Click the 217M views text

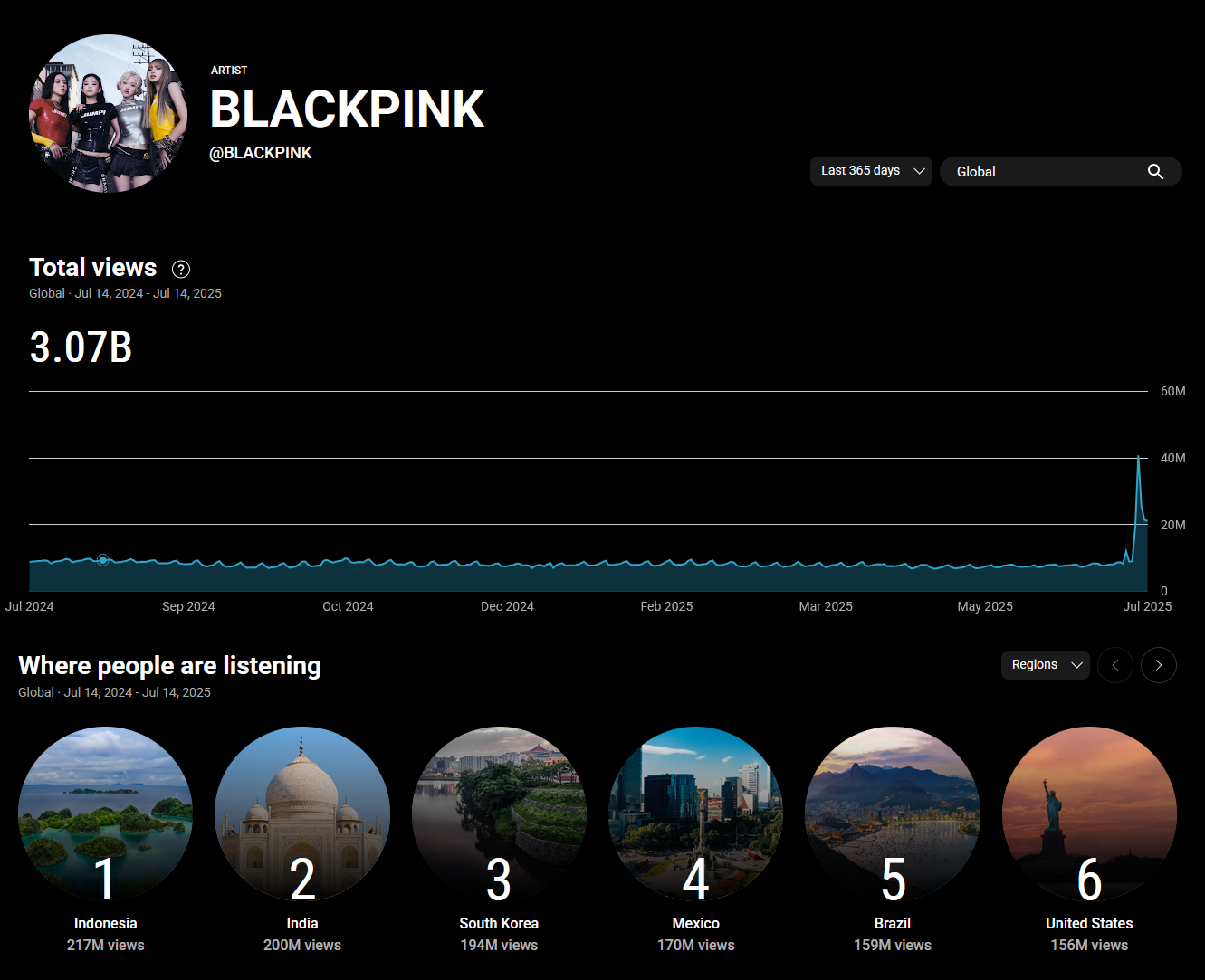coord(105,945)
